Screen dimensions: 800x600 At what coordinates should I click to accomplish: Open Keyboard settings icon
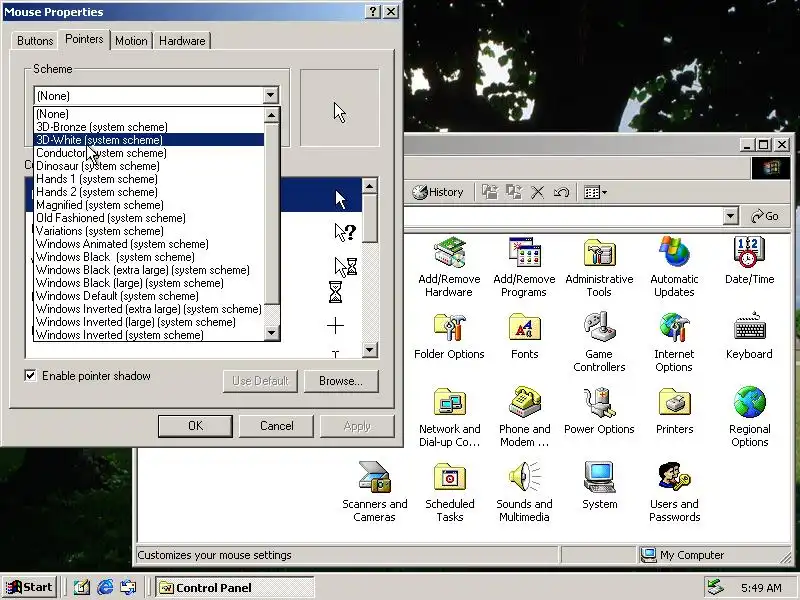pos(749,336)
